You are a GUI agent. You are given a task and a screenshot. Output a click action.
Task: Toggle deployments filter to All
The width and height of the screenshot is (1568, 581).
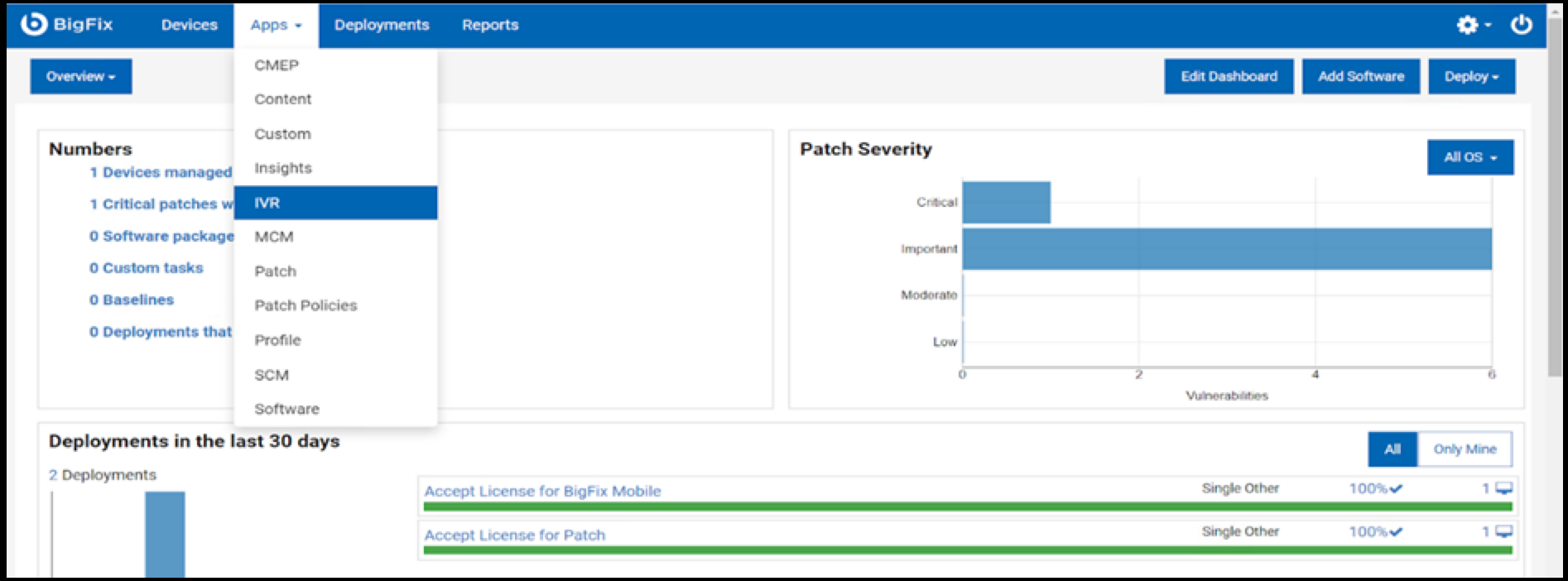point(1392,449)
